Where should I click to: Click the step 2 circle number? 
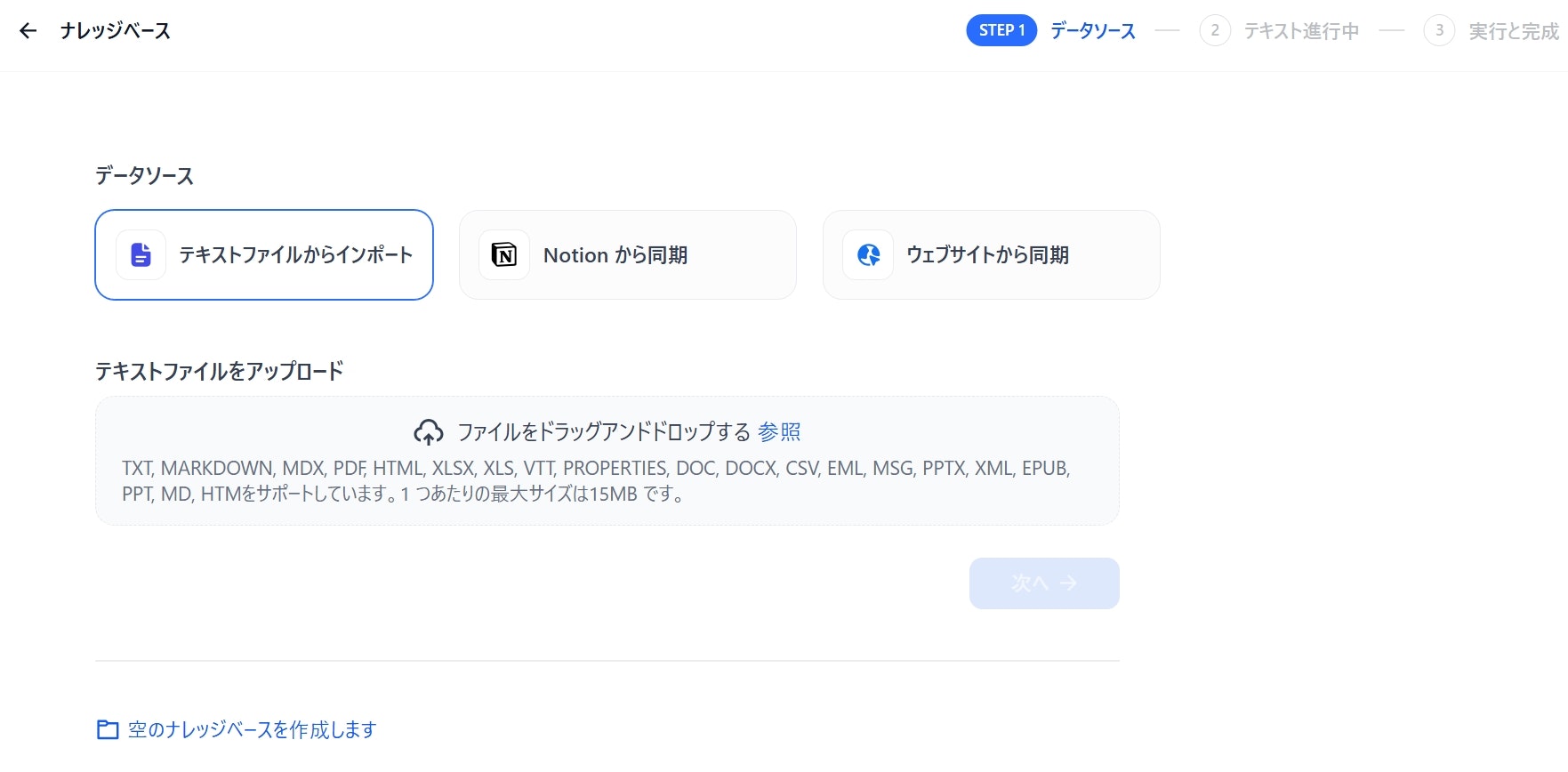[1215, 30]
